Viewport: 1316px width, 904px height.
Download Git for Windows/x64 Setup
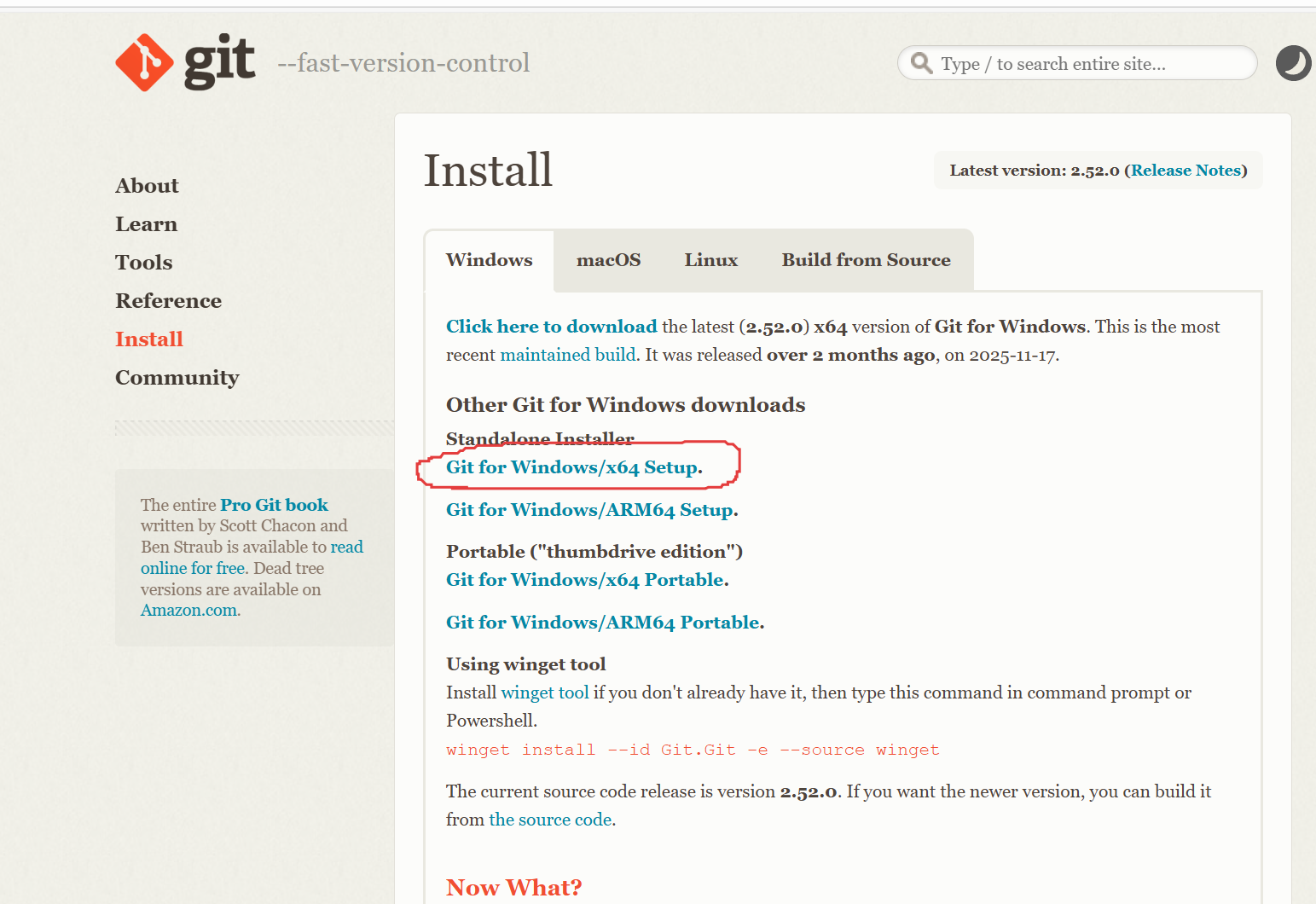pos(572,467)
